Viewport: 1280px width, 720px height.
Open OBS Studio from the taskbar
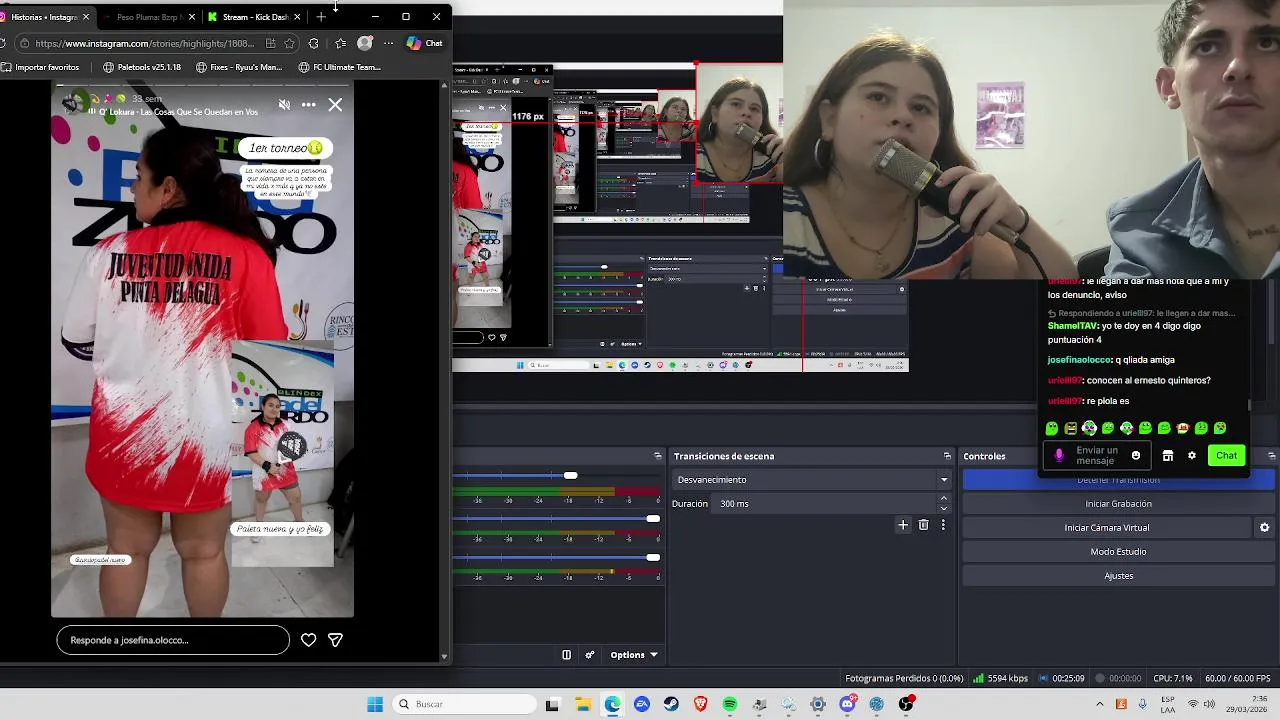click(x=906, y=704)
